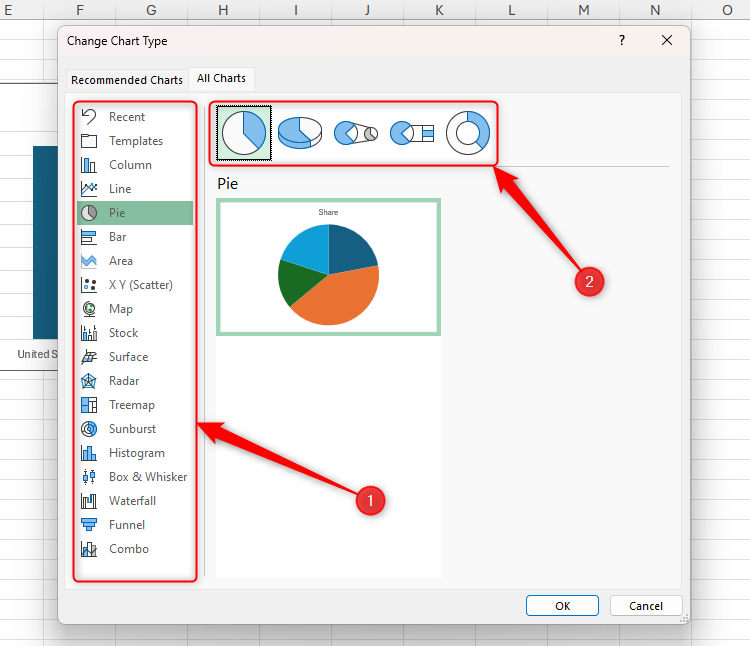Viewport: 750px width, 646px height.
Task: Open the Area chart category
Action: (x=120, y=261)
